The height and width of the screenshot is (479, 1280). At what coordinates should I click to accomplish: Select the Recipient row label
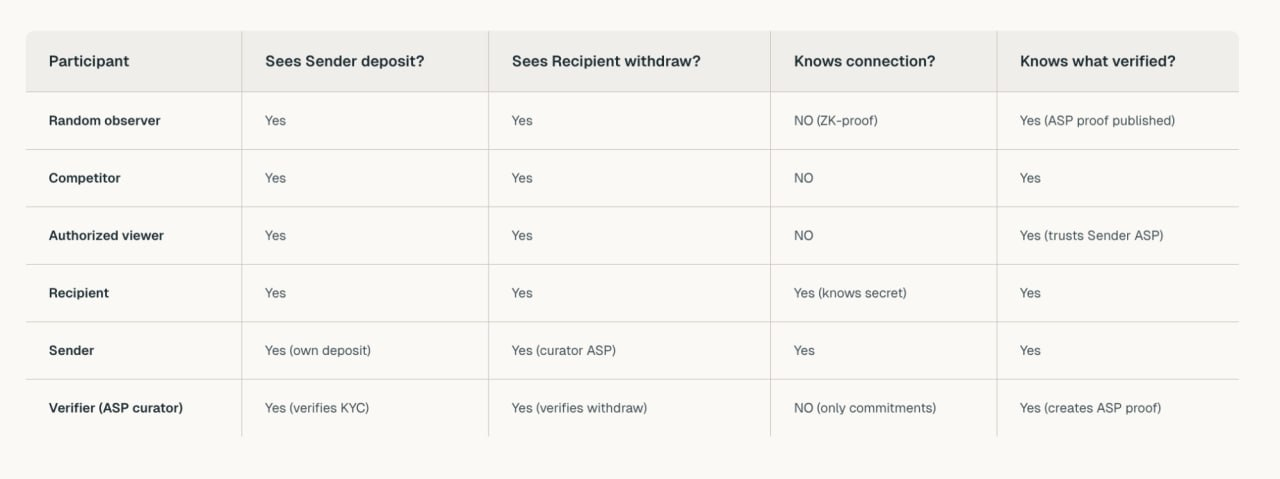[x=78, y=293]
